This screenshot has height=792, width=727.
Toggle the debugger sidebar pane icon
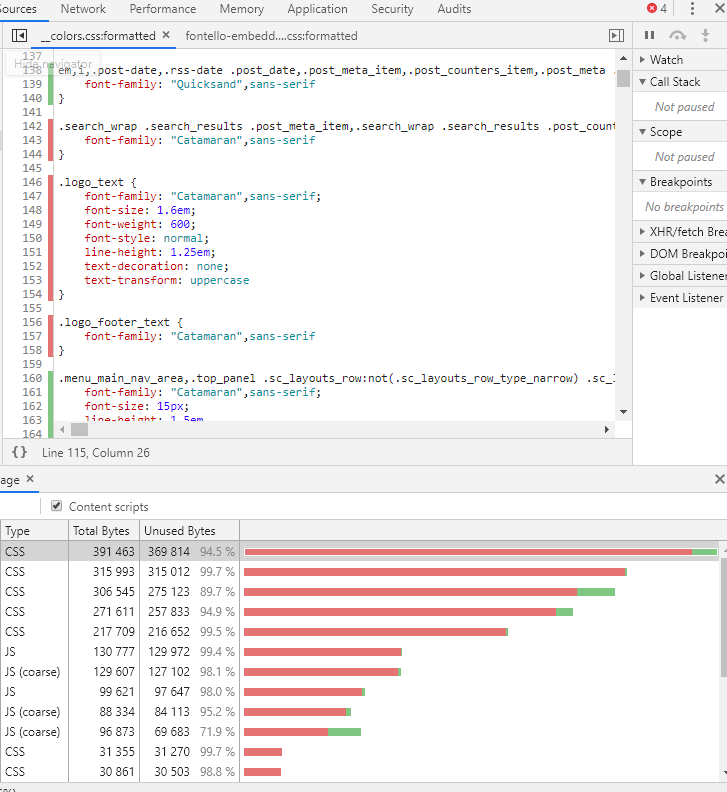click(616, 35)
